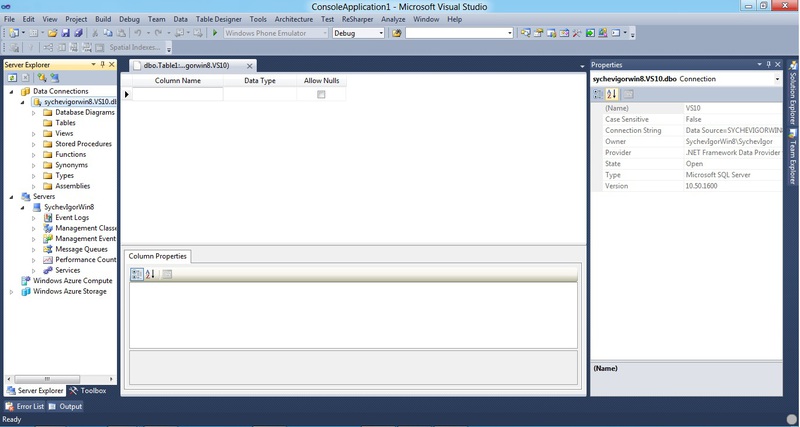Check the Allow Nulls checkbox
This screenshot has height=427, width=800.
(x=321, y=94)
